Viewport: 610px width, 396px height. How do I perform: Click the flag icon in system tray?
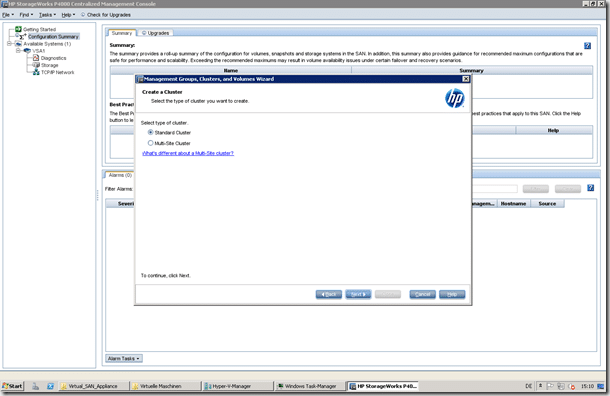click(x=550, y=386)
